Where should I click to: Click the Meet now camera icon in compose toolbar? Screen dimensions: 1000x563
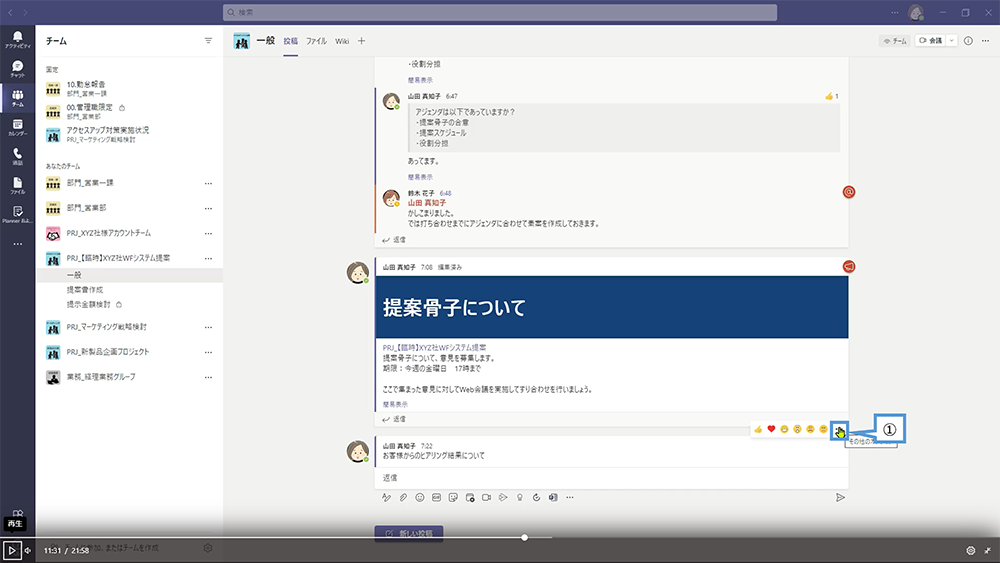coord(487,497)
